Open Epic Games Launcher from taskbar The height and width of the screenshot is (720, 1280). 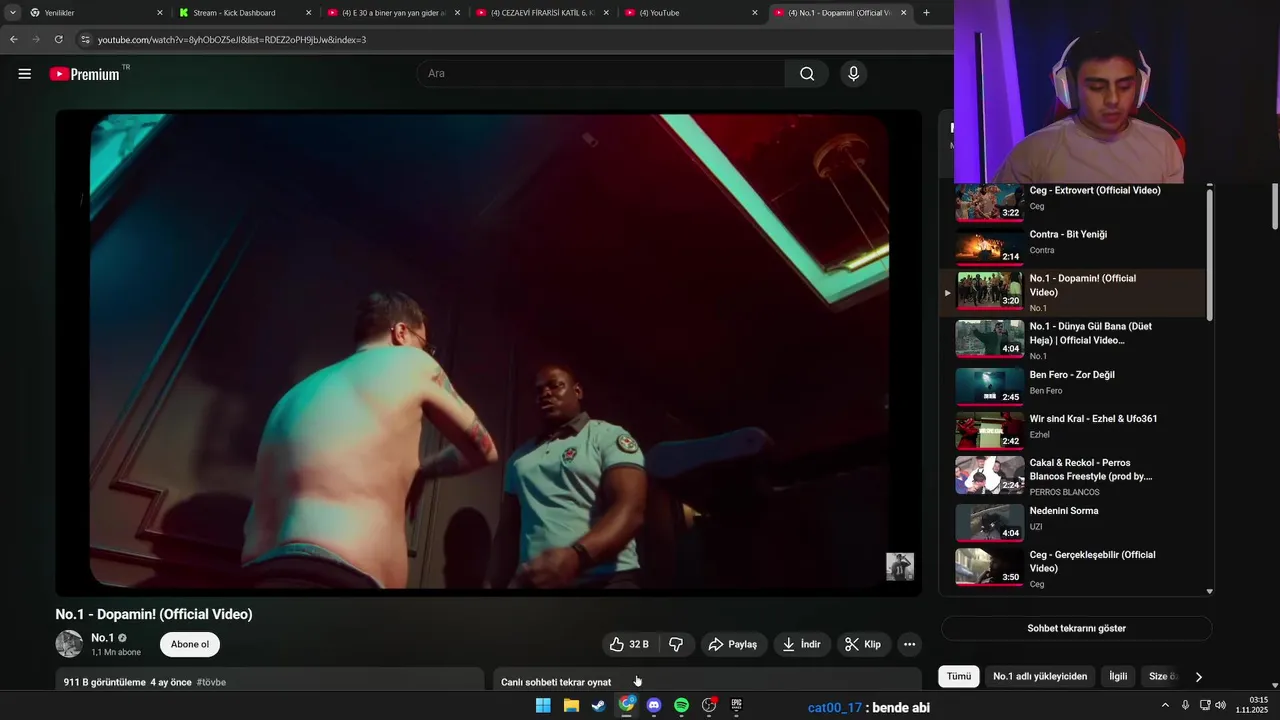click(737, 705)
